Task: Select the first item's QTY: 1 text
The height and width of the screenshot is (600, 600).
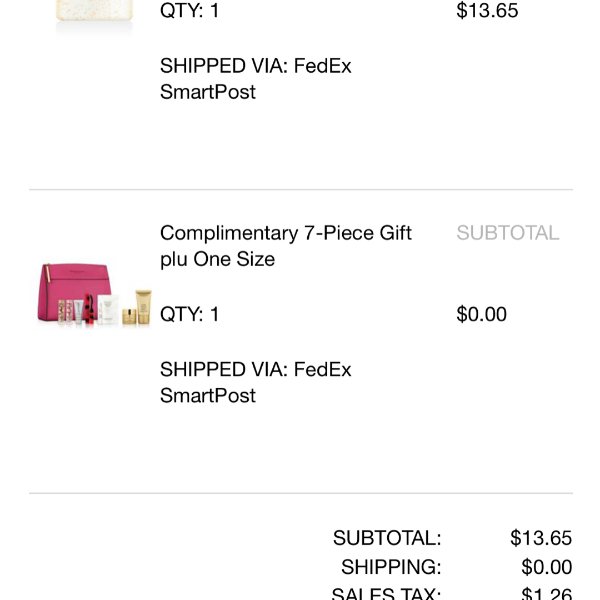Action: pyautogui.click(x=190, y=10)
